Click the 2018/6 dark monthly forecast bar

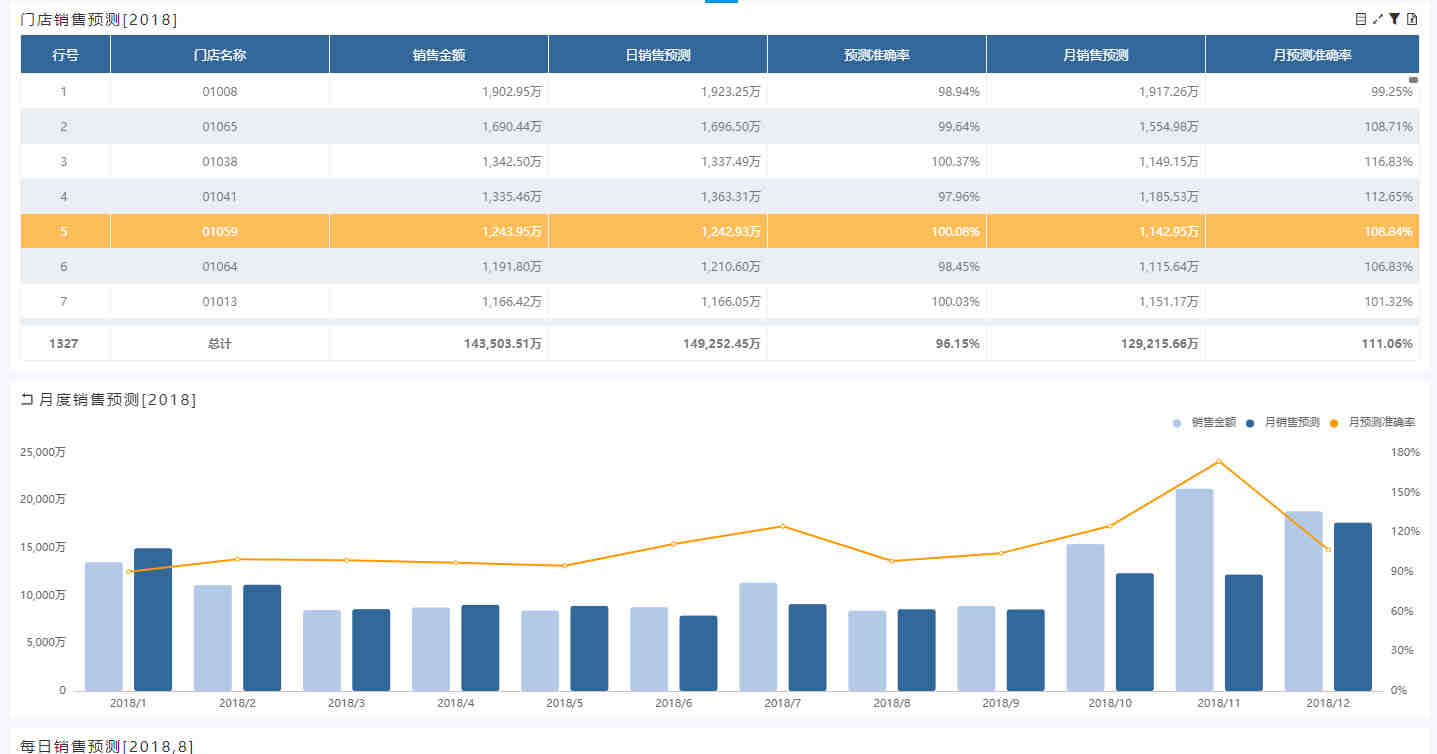698,653
